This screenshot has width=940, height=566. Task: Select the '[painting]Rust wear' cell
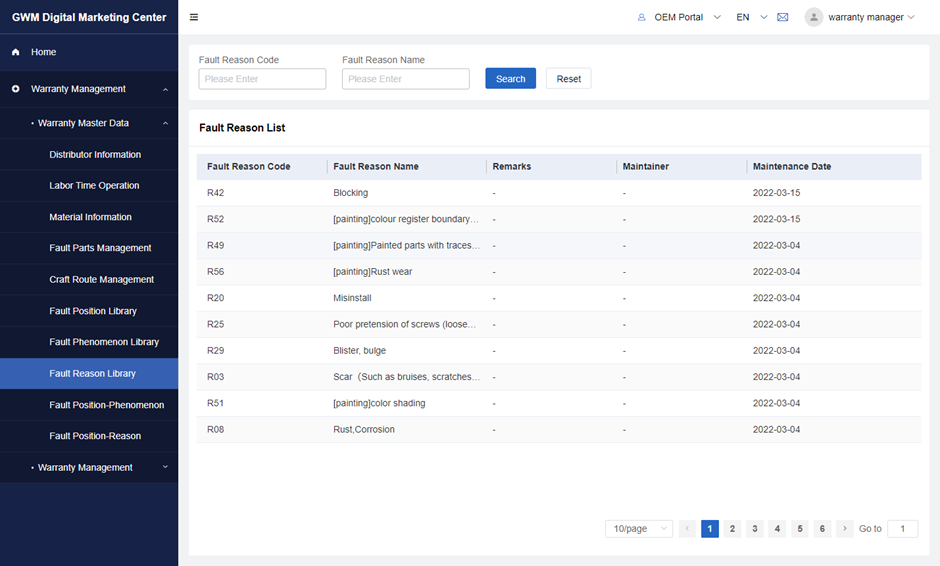tap(372, 272)
